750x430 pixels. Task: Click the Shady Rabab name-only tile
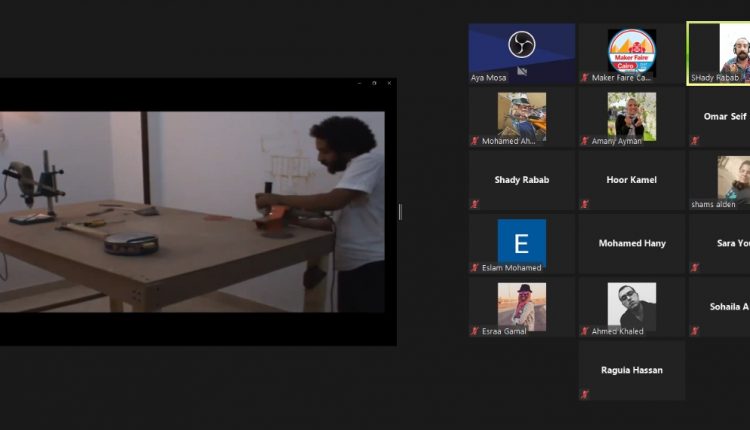(522, 180)
